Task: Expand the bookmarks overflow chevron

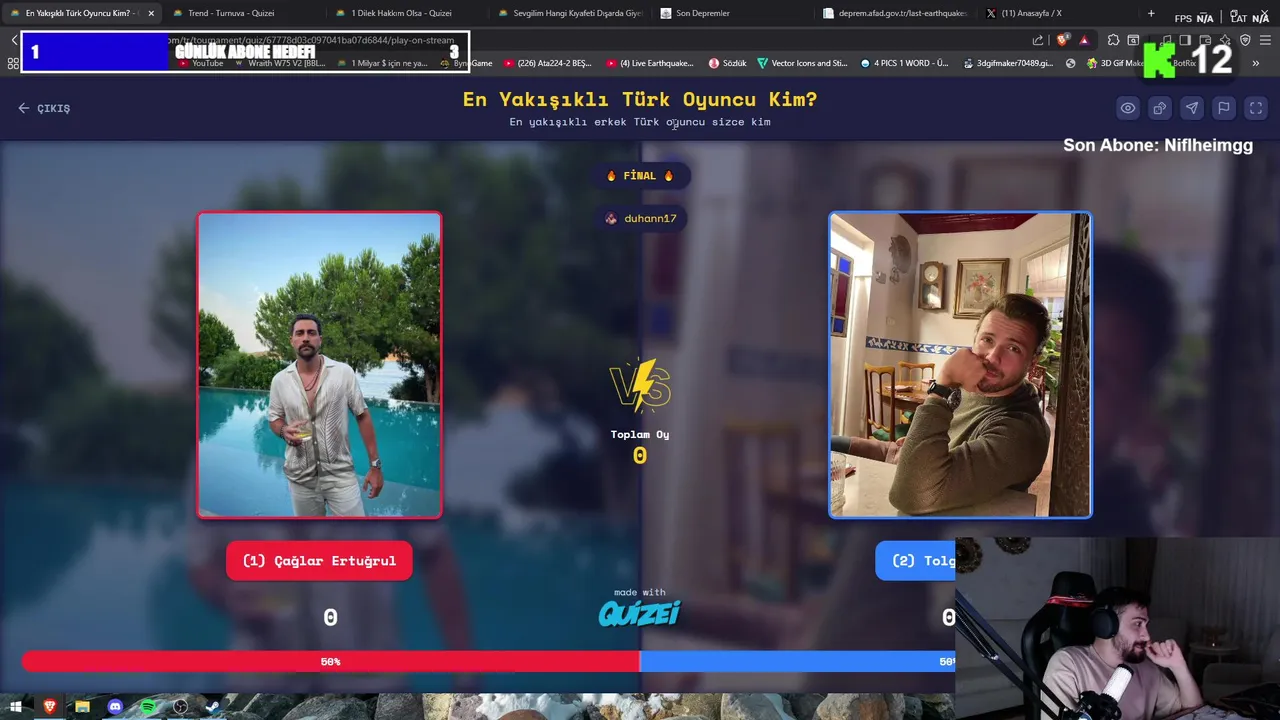Action: pos(1256,63)
